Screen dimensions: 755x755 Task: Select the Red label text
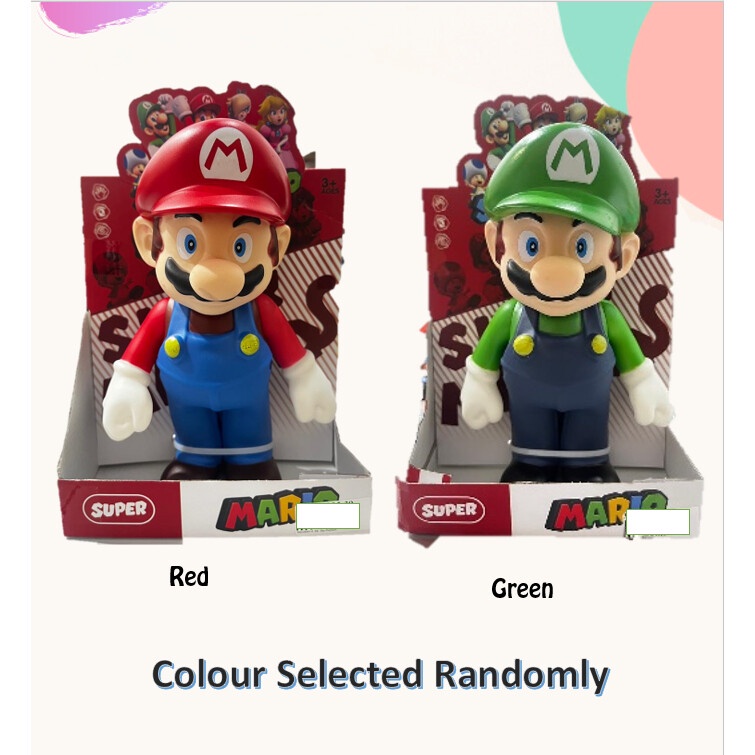189,576
